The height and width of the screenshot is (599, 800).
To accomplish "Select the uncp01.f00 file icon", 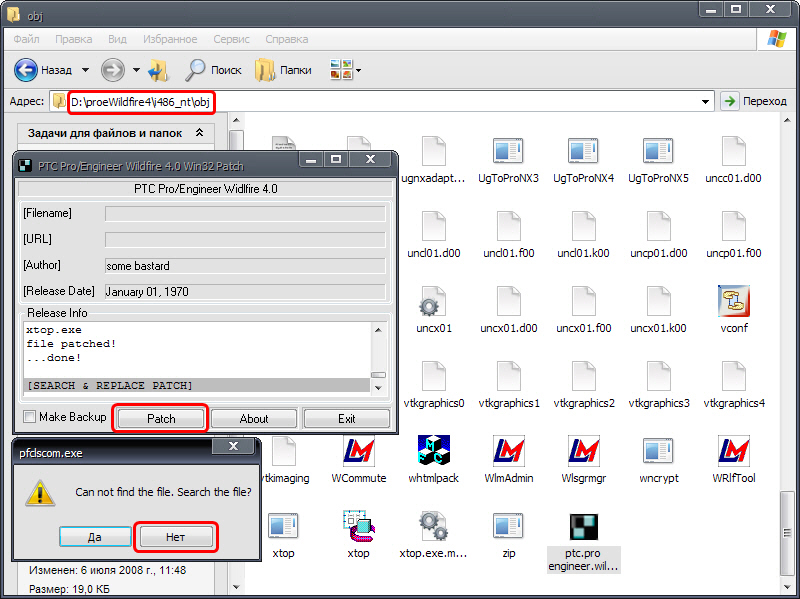I will [x=734, y=226].
